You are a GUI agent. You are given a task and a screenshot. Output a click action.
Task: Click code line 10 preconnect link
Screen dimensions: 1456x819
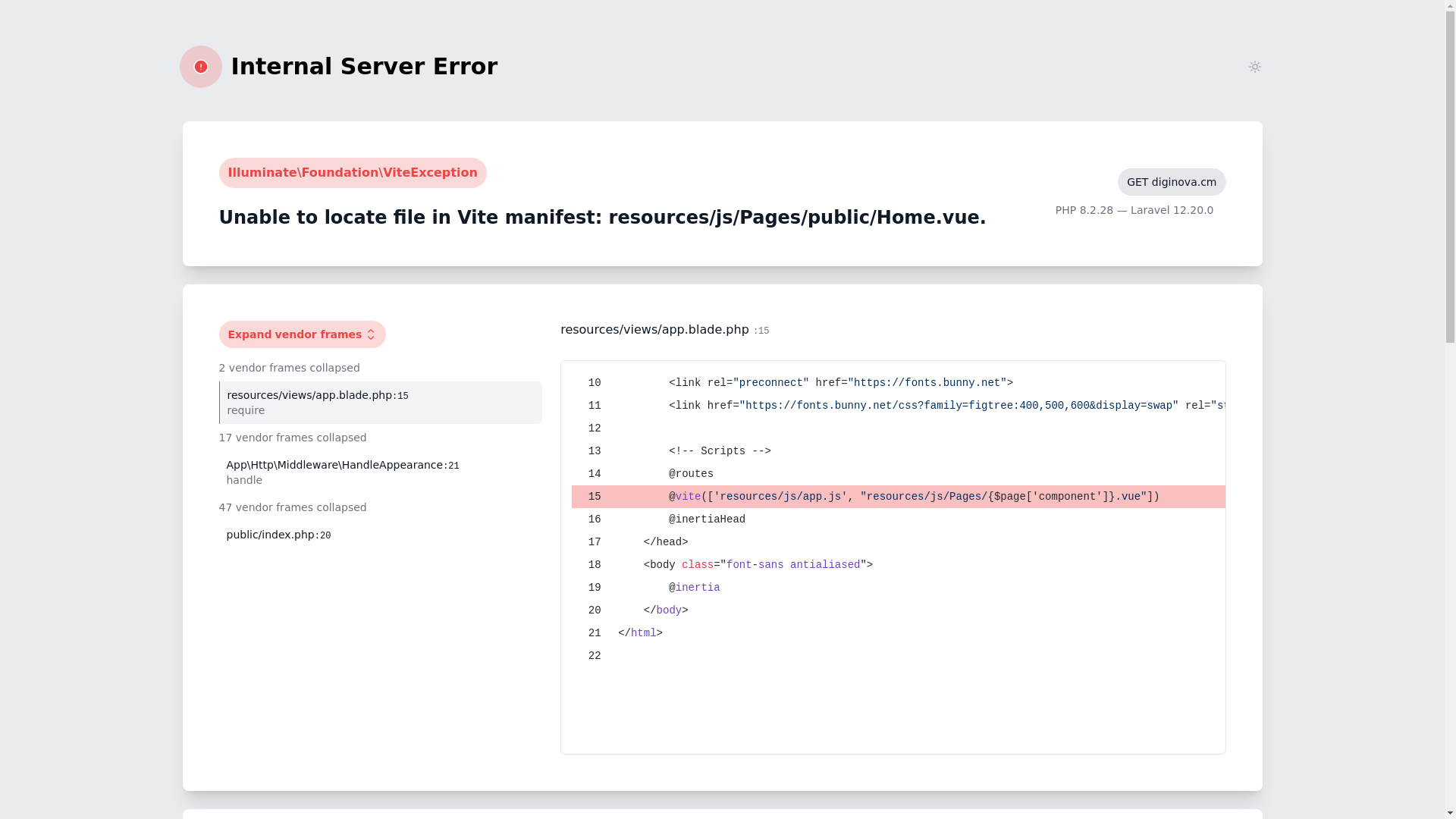[841, 383]
